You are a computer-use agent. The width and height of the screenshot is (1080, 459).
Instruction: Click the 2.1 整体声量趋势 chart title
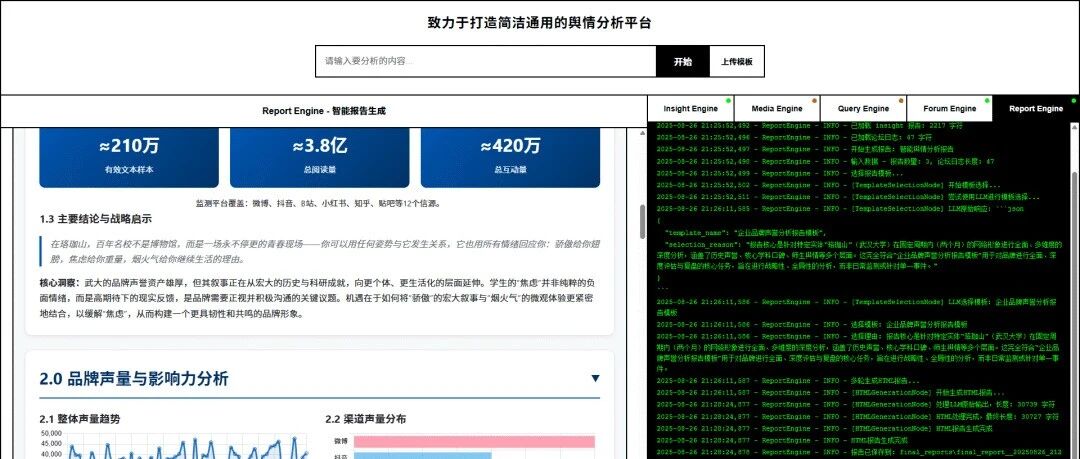80,419
